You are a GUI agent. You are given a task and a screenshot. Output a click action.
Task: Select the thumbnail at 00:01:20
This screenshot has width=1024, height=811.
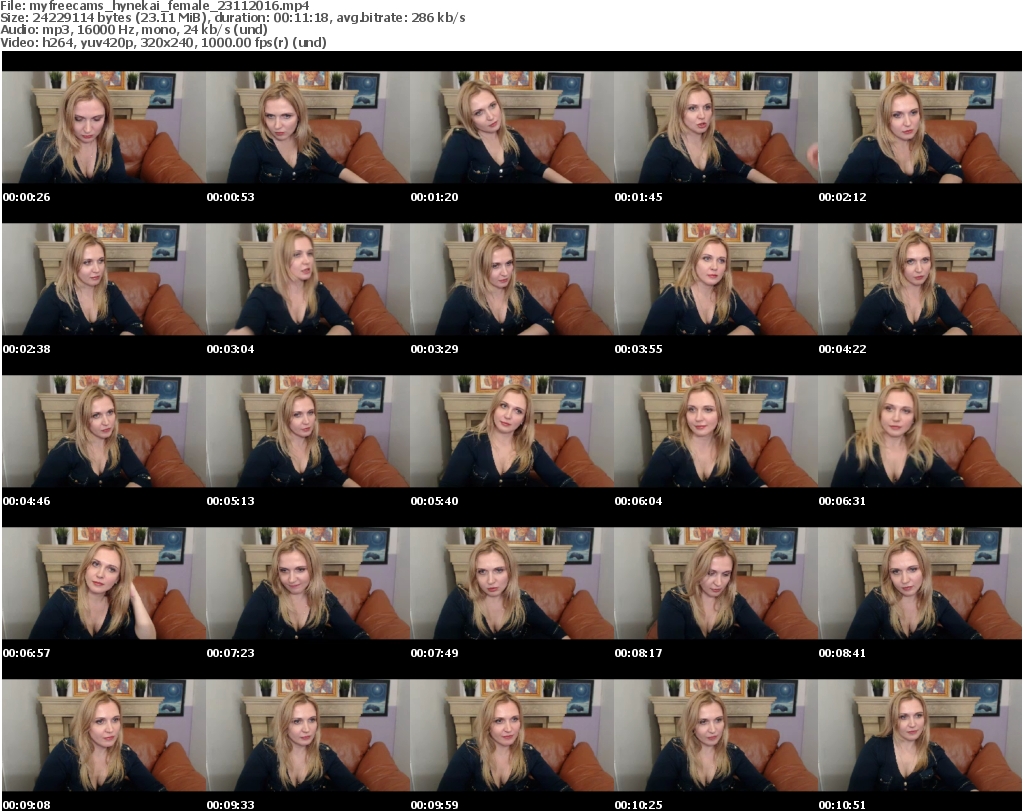(512, 127)
